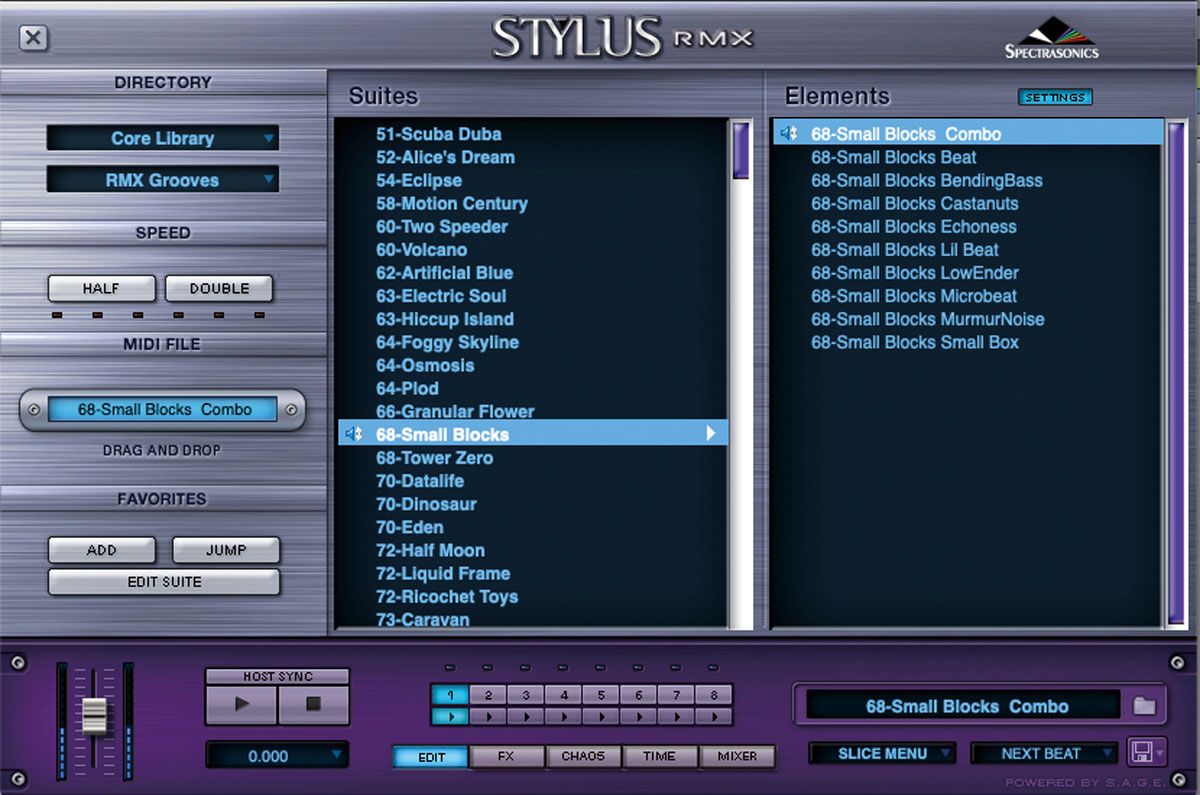Open the Core Library directory dropdown
The image size is (1200, 795).
click(163, 138)
